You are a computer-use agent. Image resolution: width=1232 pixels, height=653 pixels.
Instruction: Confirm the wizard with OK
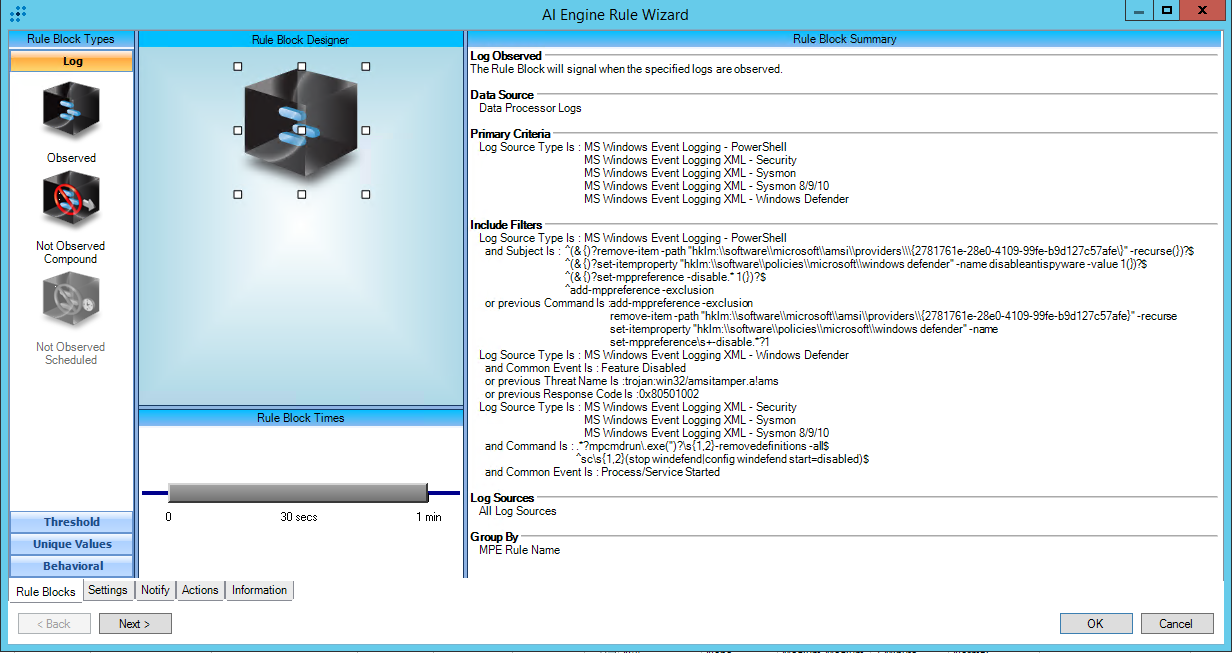pos(1095,624)
